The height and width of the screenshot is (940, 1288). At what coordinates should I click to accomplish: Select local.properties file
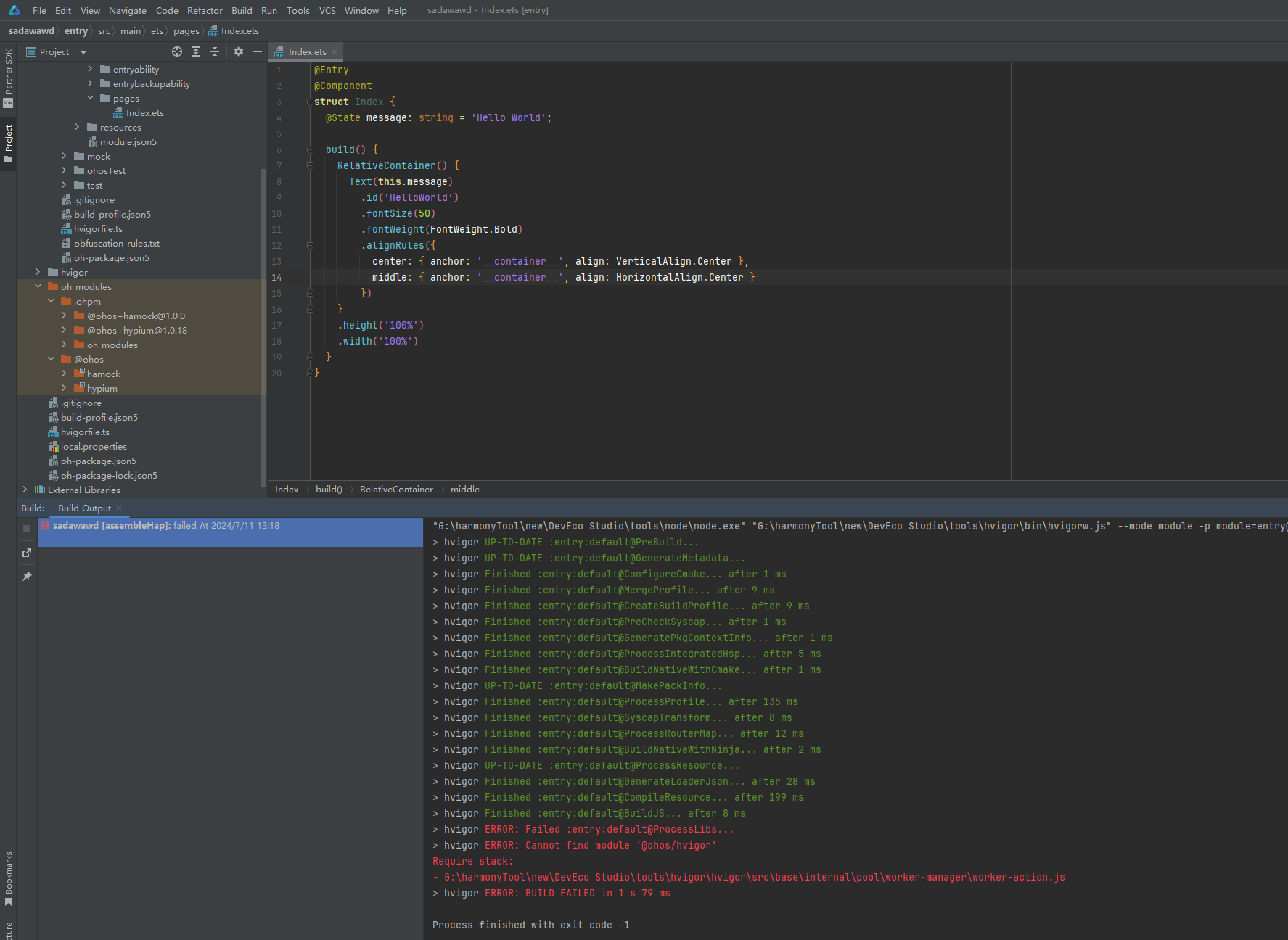(x=94, y=446)
